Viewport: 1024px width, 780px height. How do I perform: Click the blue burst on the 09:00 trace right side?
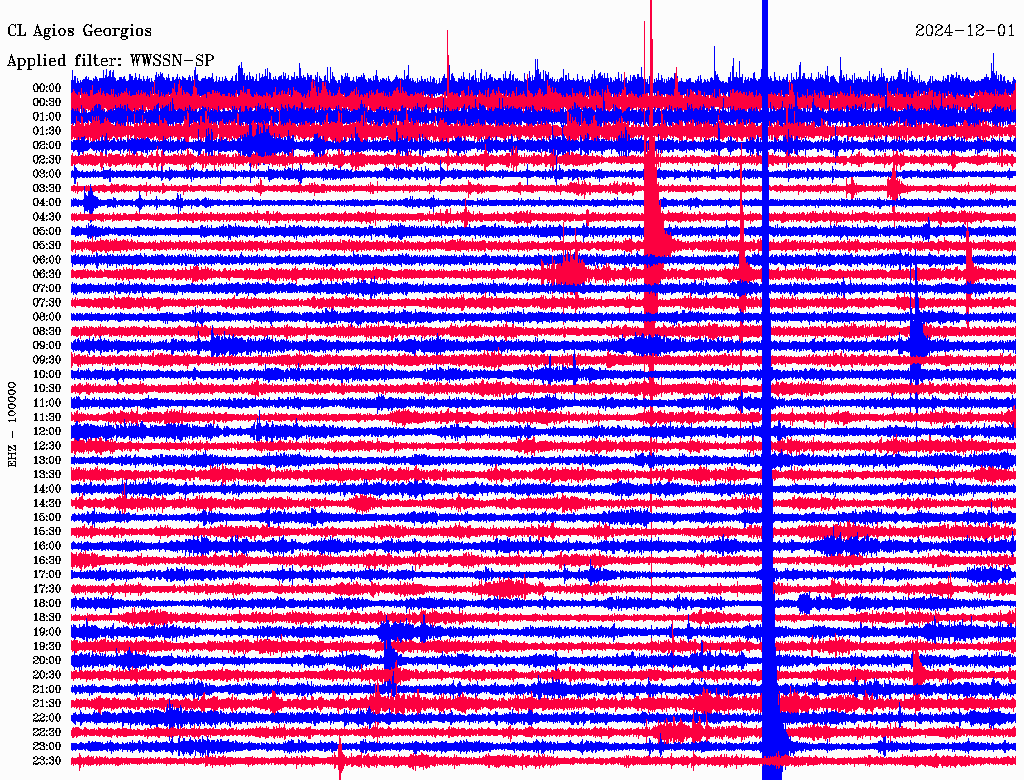[917, 340]
